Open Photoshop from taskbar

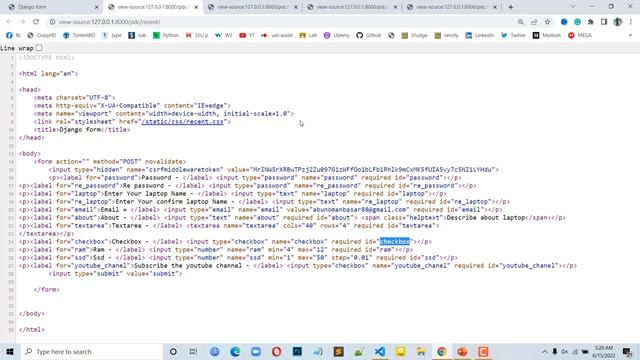[297, 351]
